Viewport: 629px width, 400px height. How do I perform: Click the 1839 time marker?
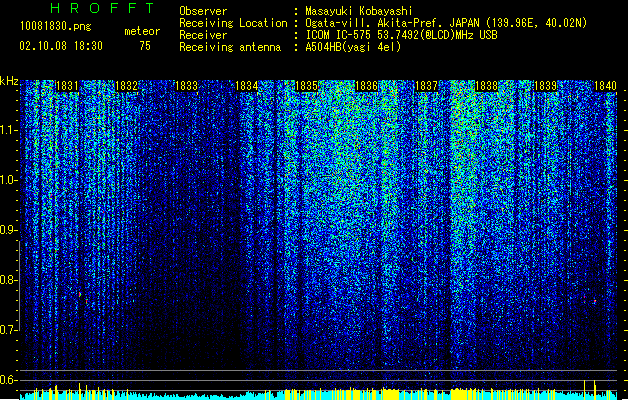point(546,86)
